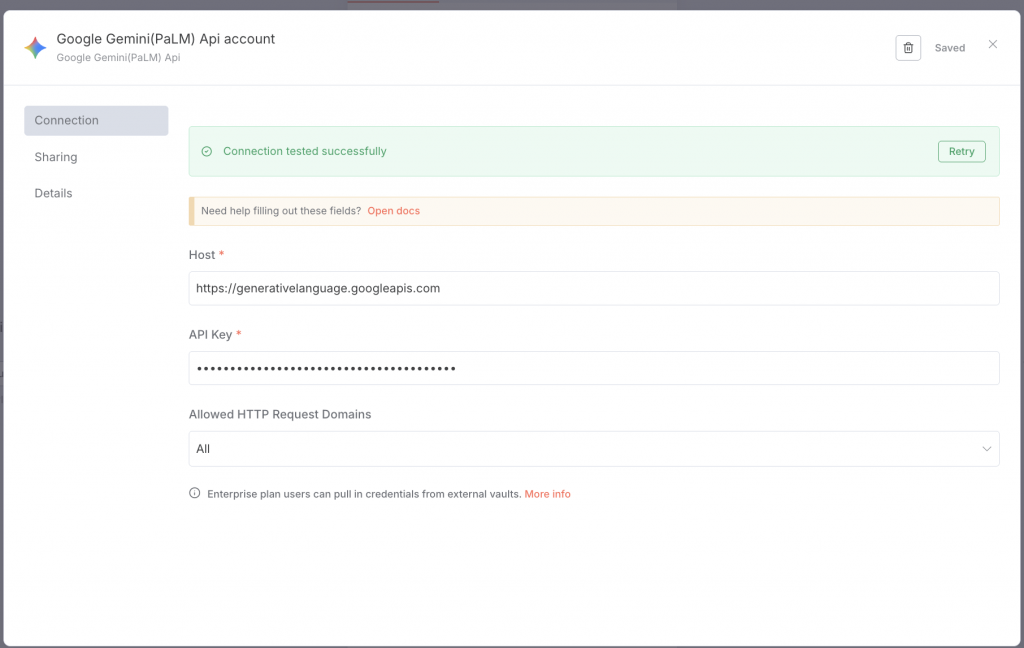Click the Google Gemini star logo
1024x648 pixels.
click(35, 48)
